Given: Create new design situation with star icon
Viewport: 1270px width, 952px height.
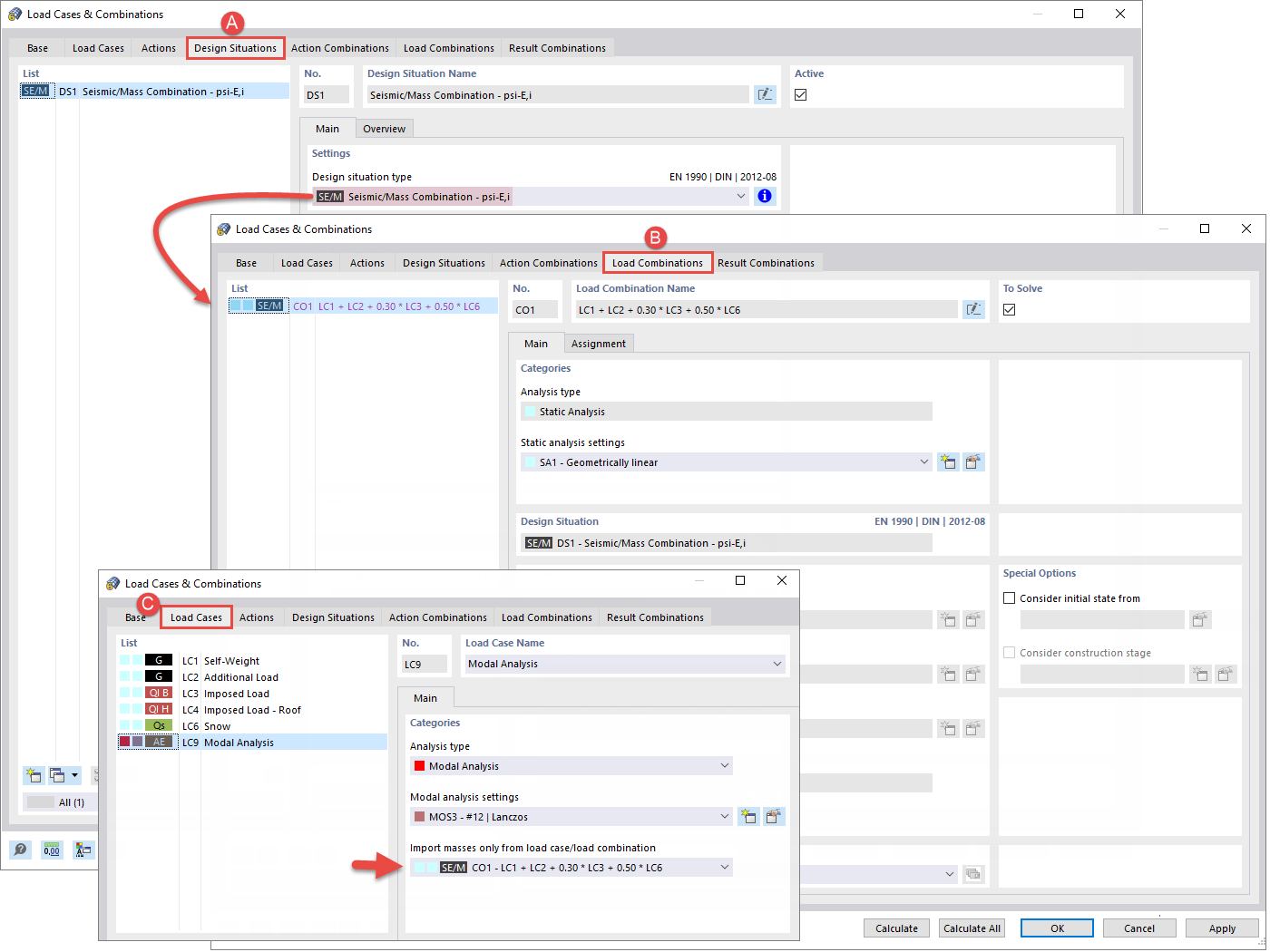Looking at the screenshot, I should tap(34, 775).
